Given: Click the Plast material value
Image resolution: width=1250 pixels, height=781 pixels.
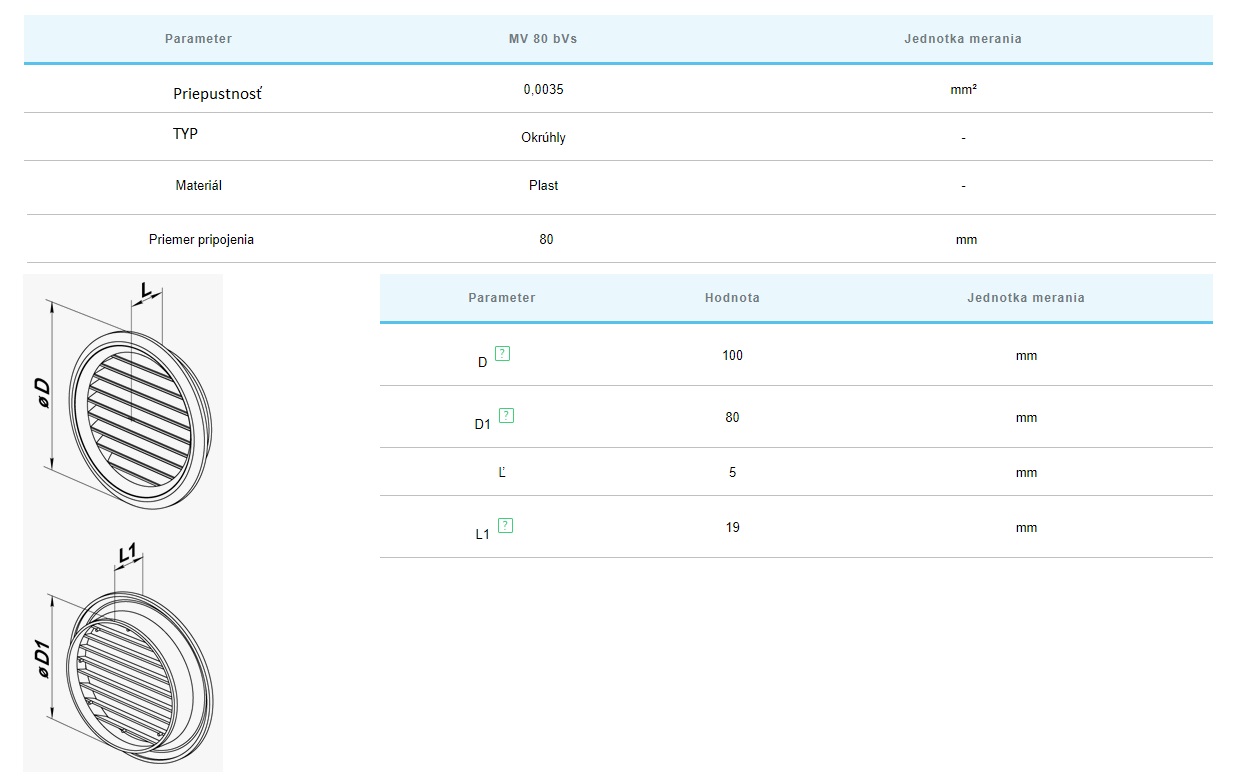Looking at the screenshot, I should click(x=543, y=186).
